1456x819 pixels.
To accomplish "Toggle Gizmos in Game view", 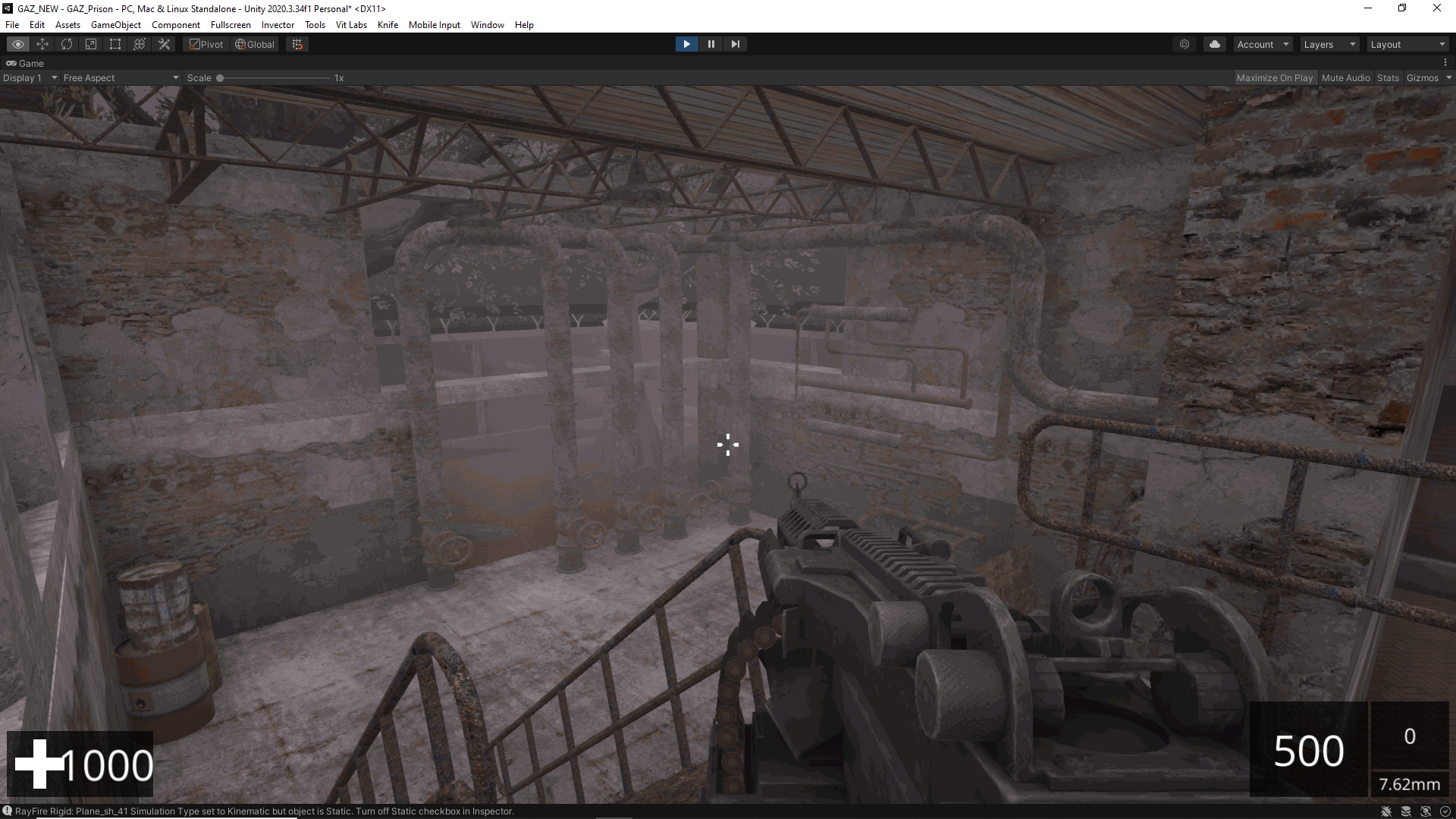I will (x=1422, y=77).
